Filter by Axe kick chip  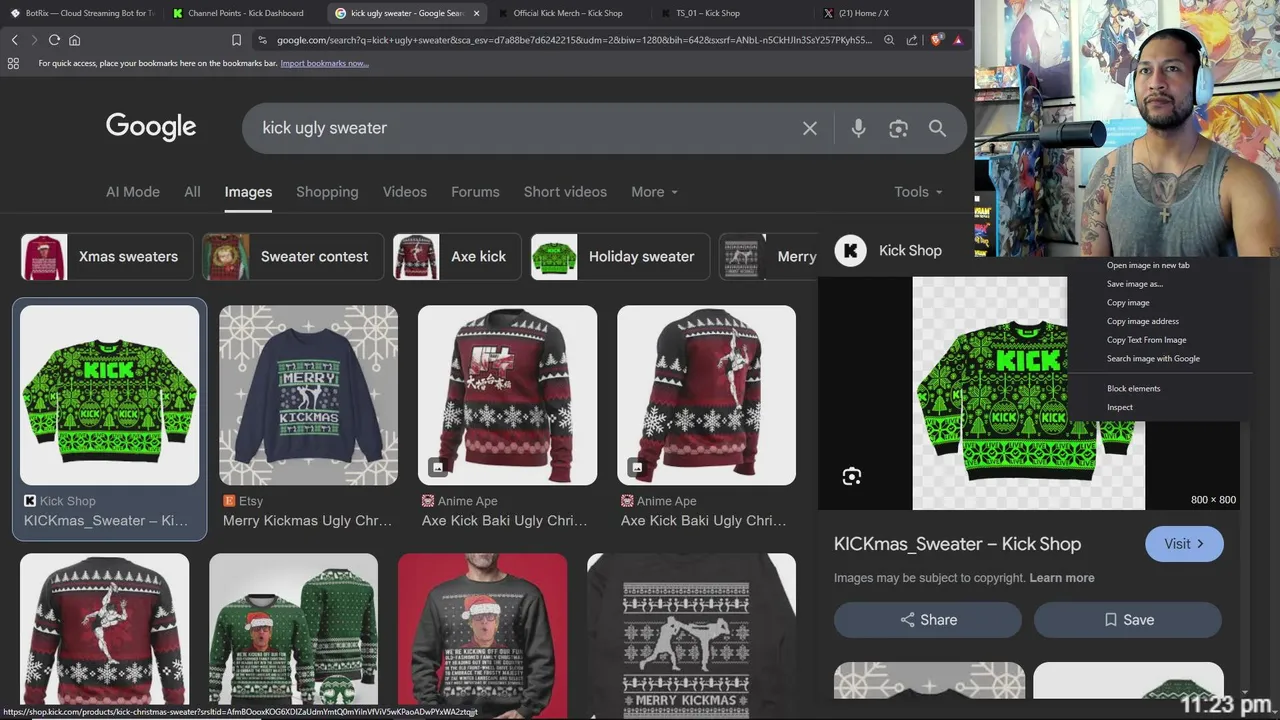pos(457,256)
